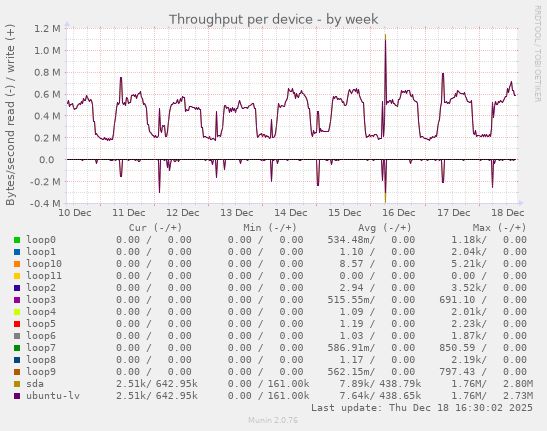Click the '0.0' y-axis label
This screenshot has width=547, height=431.
47,160
